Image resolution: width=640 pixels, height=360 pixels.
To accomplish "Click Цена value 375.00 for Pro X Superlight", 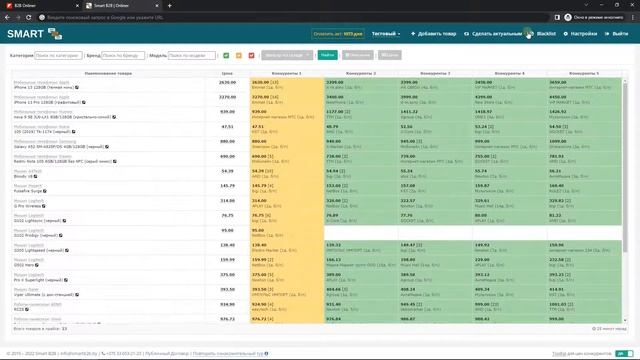I will click(x=227, y=275).
